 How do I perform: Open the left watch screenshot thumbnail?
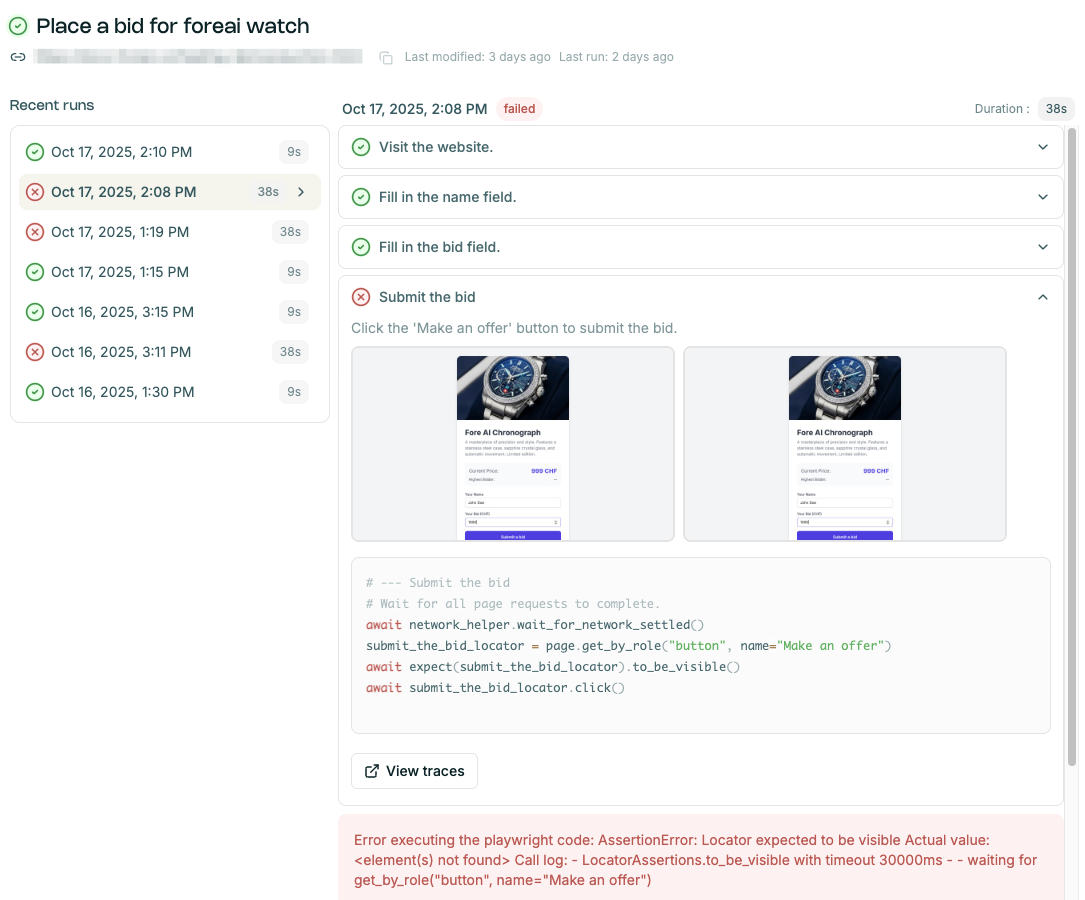click(x=513, y=444)
